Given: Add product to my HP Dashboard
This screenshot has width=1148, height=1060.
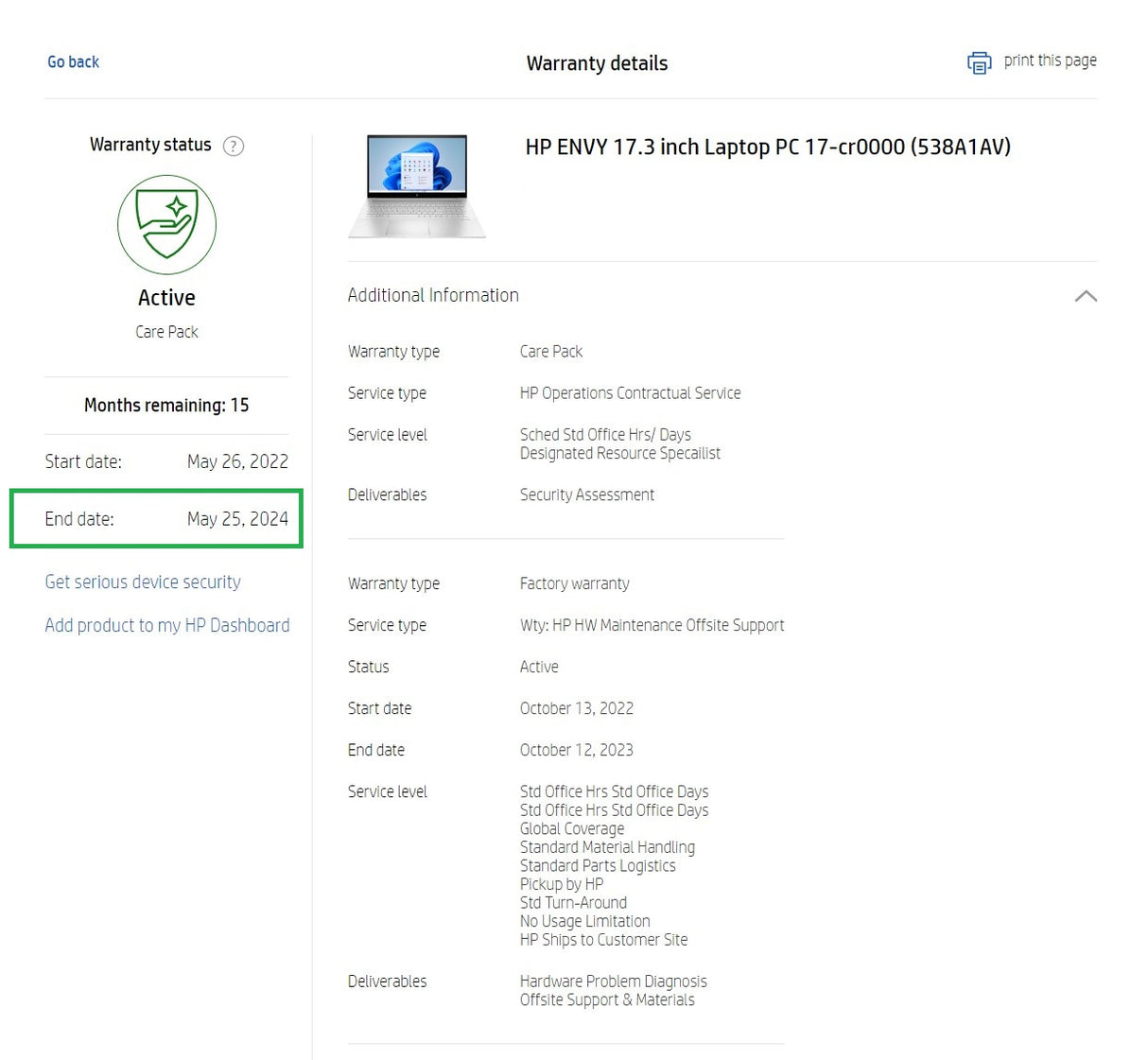Looking at the screenshot, I should point(167,625).
